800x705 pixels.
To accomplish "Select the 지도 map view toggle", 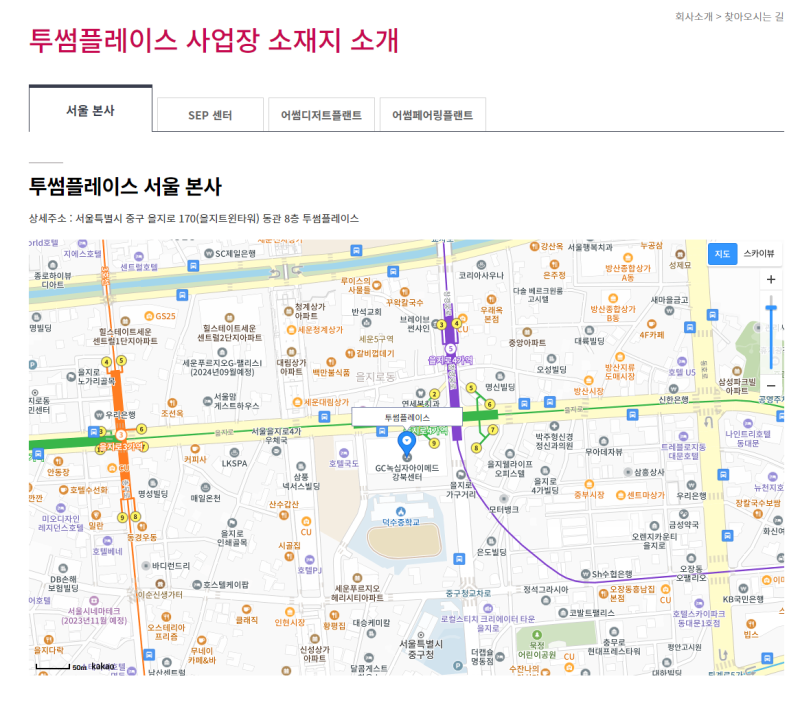I will click(x=722, y=254).
